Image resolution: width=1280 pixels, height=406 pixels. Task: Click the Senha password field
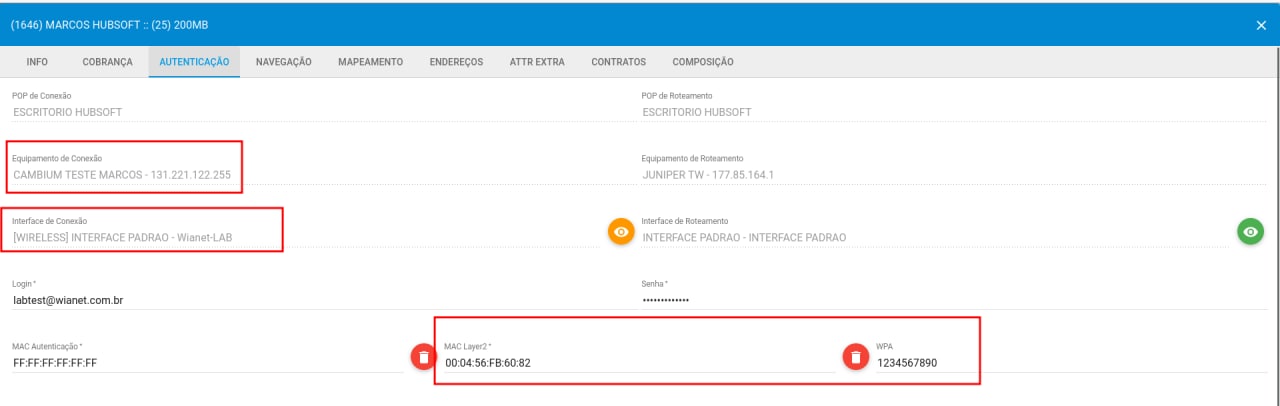955,300
